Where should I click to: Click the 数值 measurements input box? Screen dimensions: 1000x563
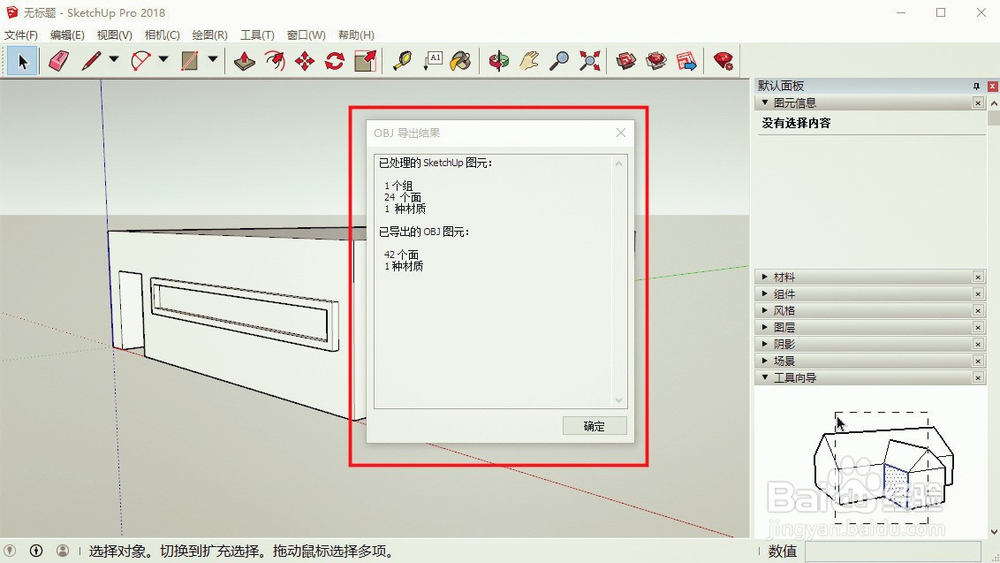(x=892, y=551)
